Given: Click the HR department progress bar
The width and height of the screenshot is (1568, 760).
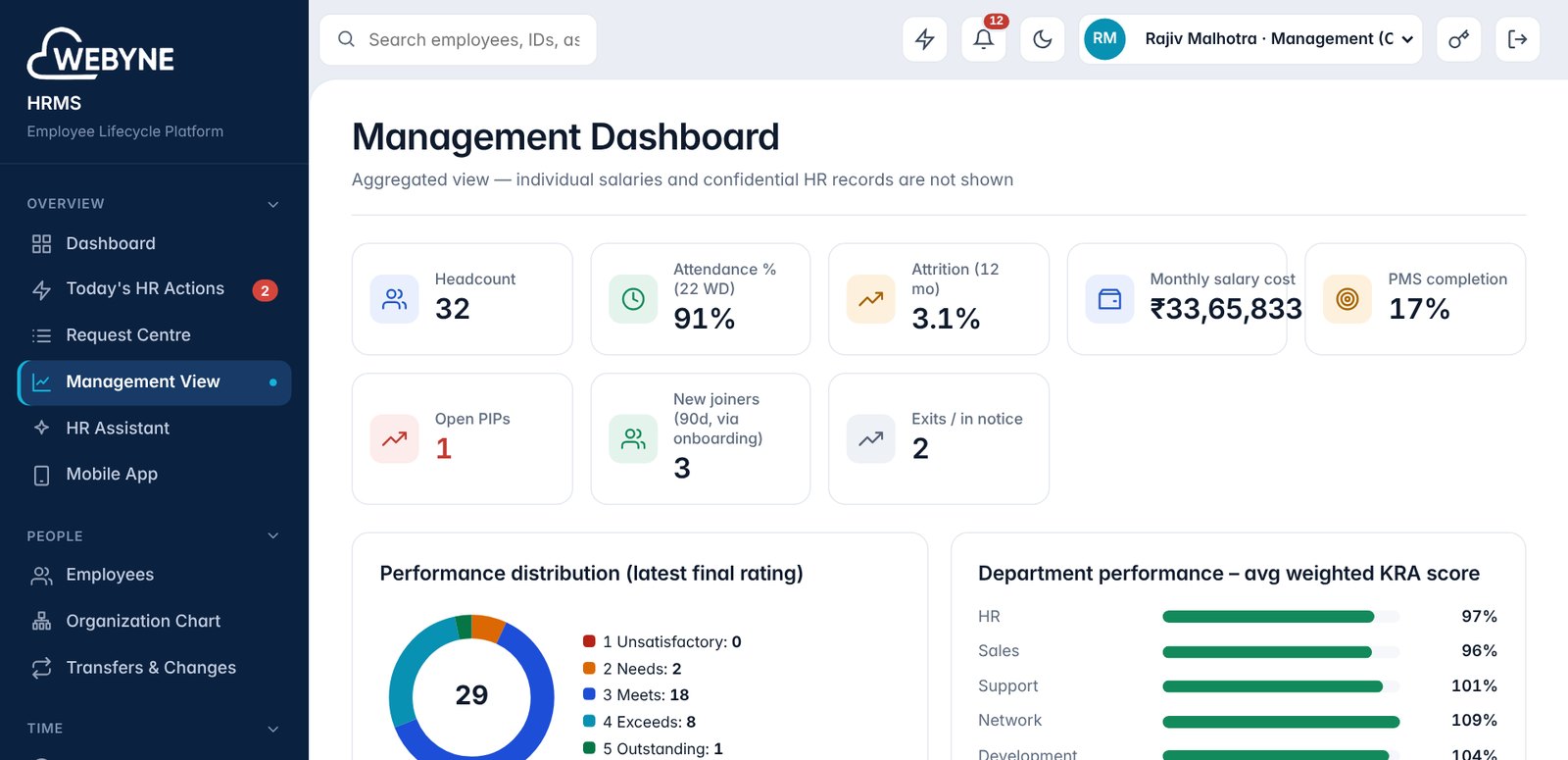Looking at the screenshot, I should [1281, 617].
